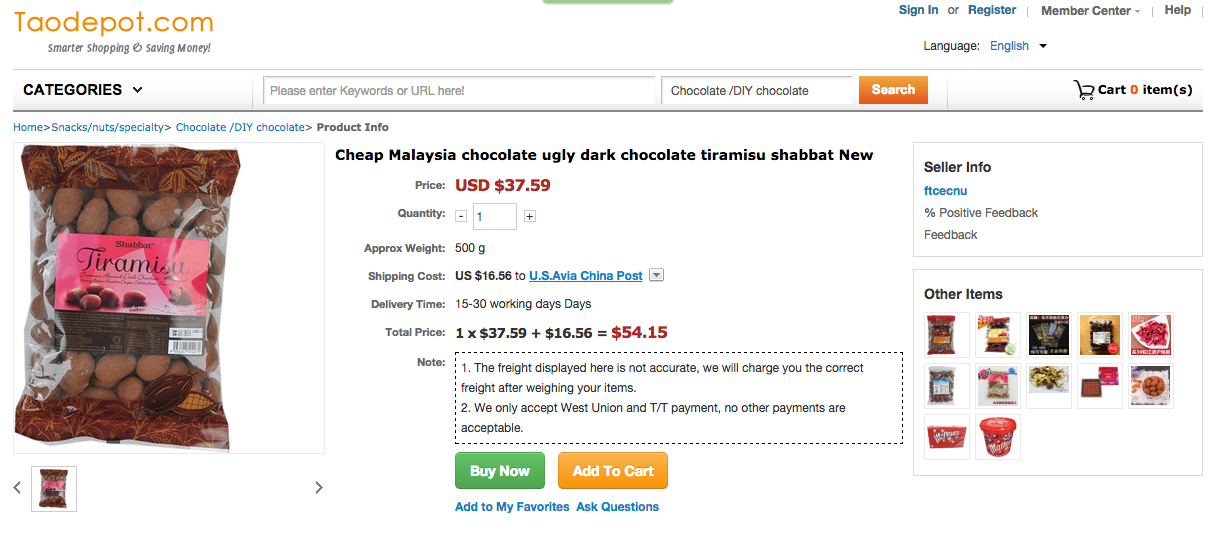1221x554 pixels.
Task: Click the Add To Cart button
Action: click(613, 471)
